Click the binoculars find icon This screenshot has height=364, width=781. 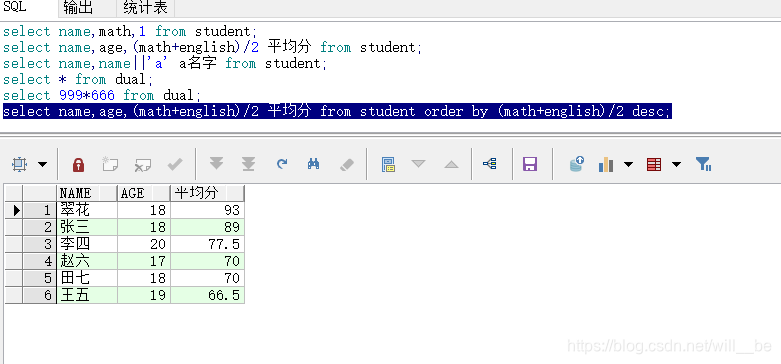[313, 163]
